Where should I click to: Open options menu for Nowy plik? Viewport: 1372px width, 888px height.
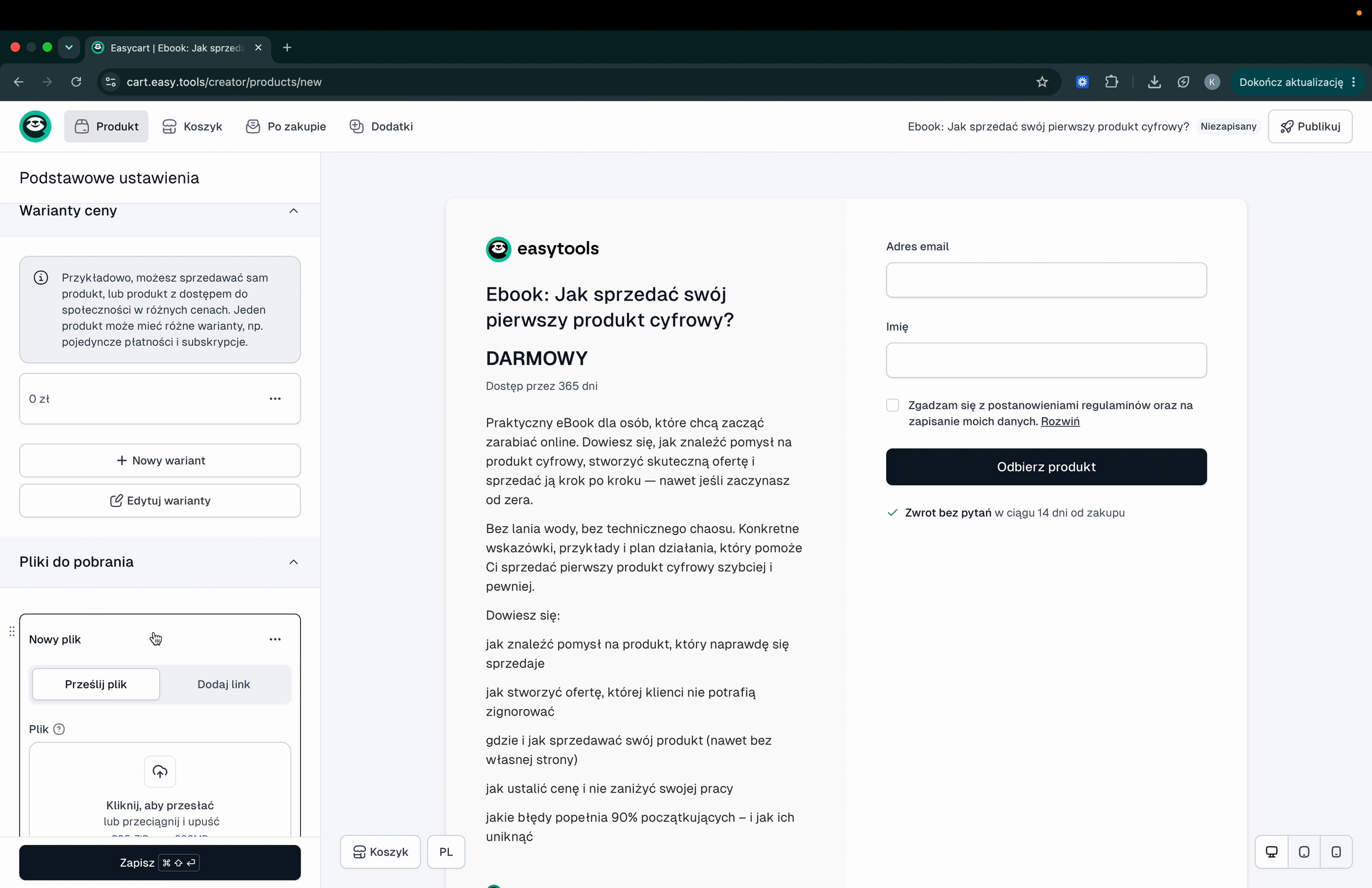[x=275, y=639]
